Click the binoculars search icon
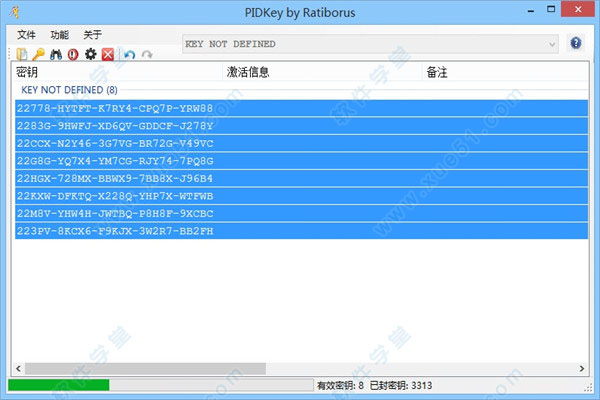This screenshot has height=400, width=600. pos(56,54)
